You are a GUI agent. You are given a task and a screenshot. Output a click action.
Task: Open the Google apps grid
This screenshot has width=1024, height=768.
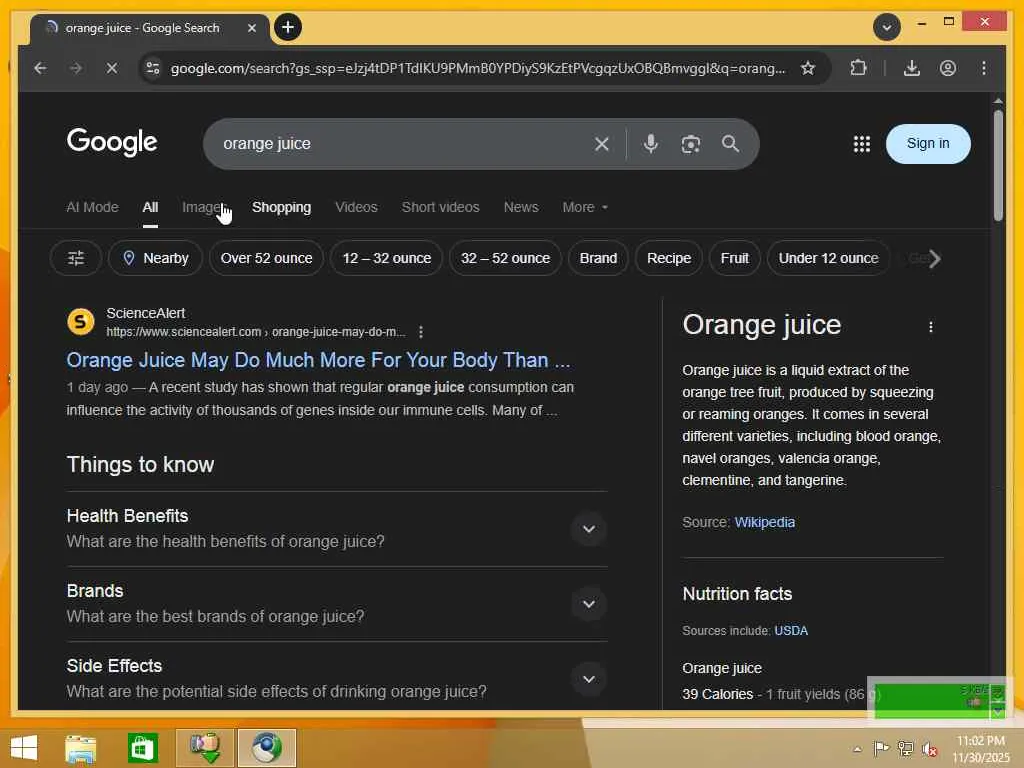(x=861, y=144)
